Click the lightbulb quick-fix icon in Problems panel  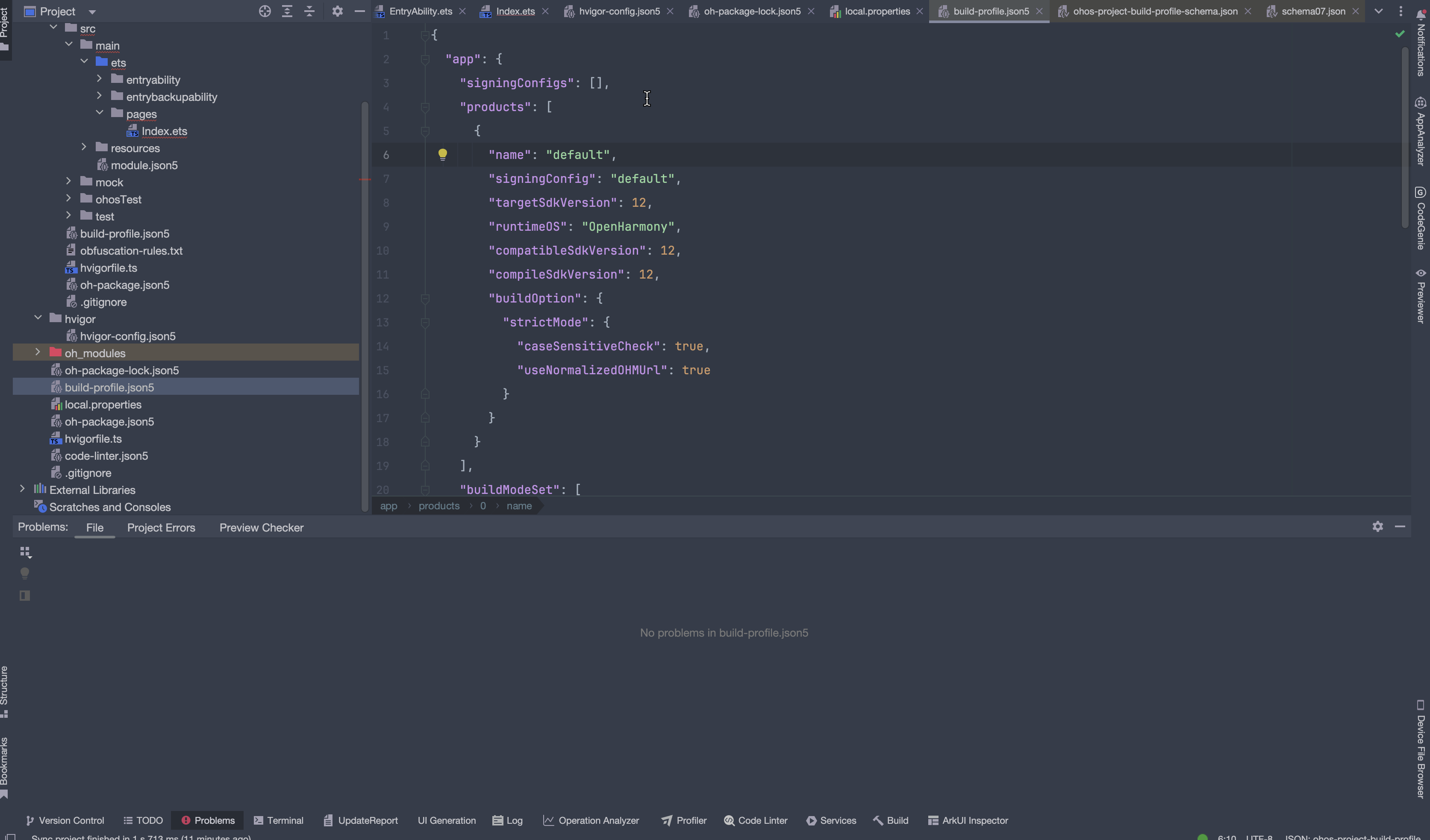pos(25,573)
